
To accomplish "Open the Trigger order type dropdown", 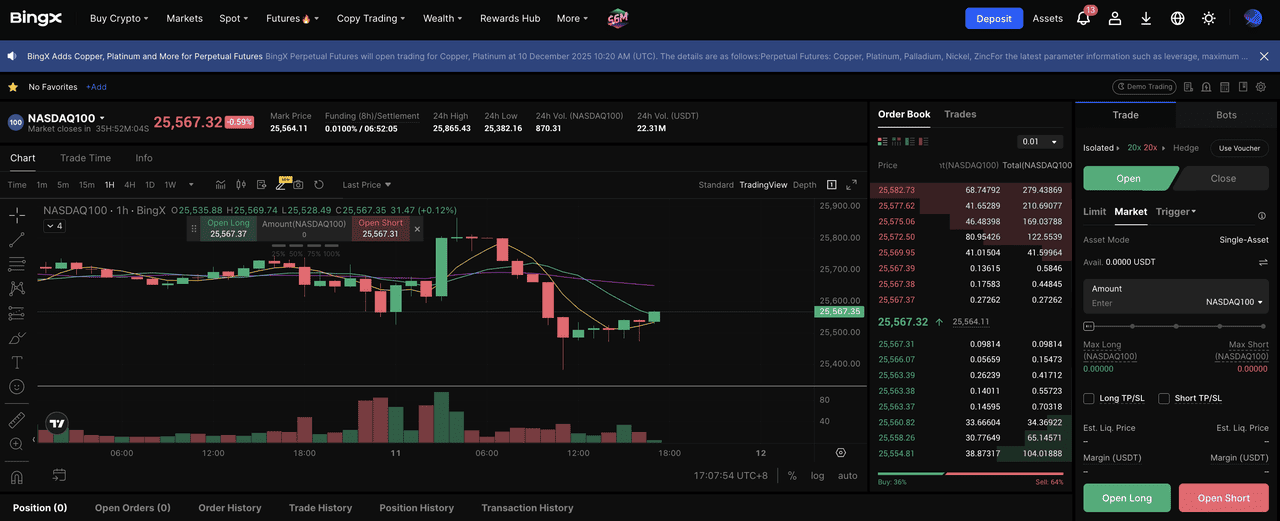I will coord(1176,212).
